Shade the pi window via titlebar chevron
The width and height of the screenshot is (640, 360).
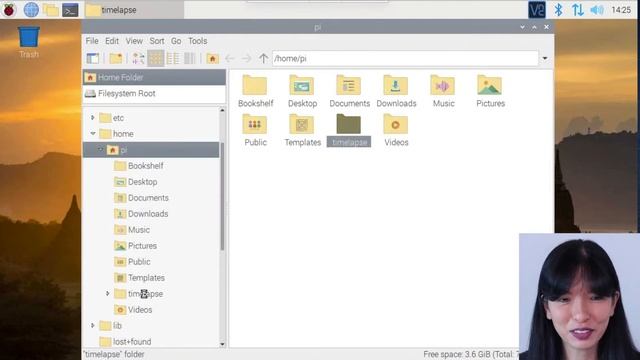[522, 27]
